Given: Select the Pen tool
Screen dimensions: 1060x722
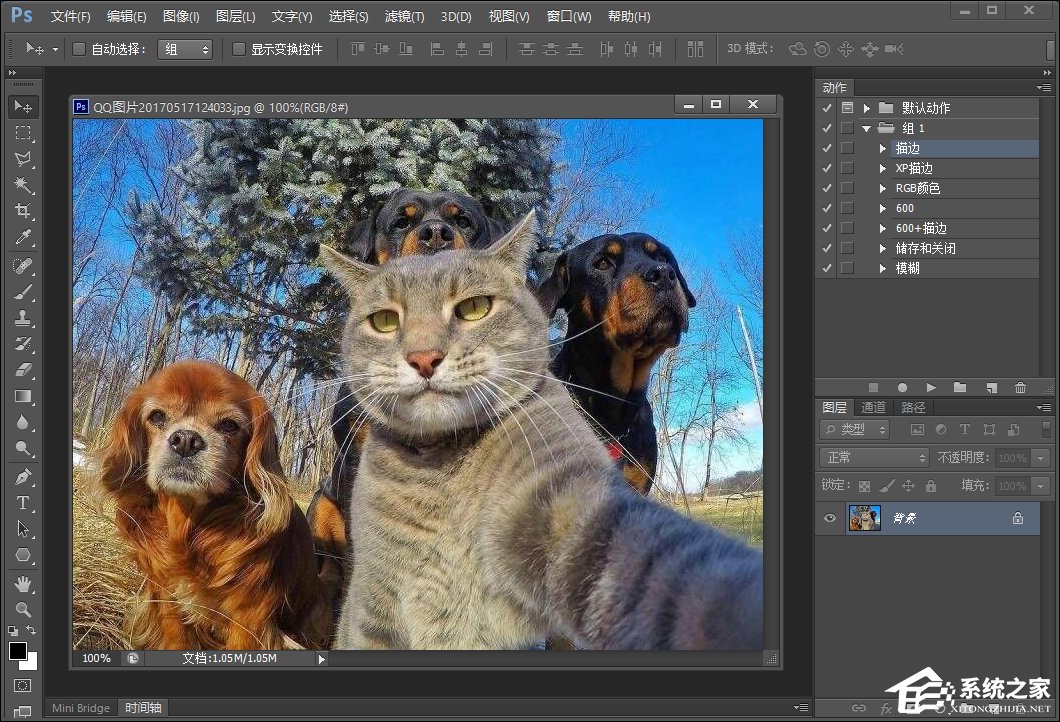Looking at the screenshot, I should [x=23, y=477].
